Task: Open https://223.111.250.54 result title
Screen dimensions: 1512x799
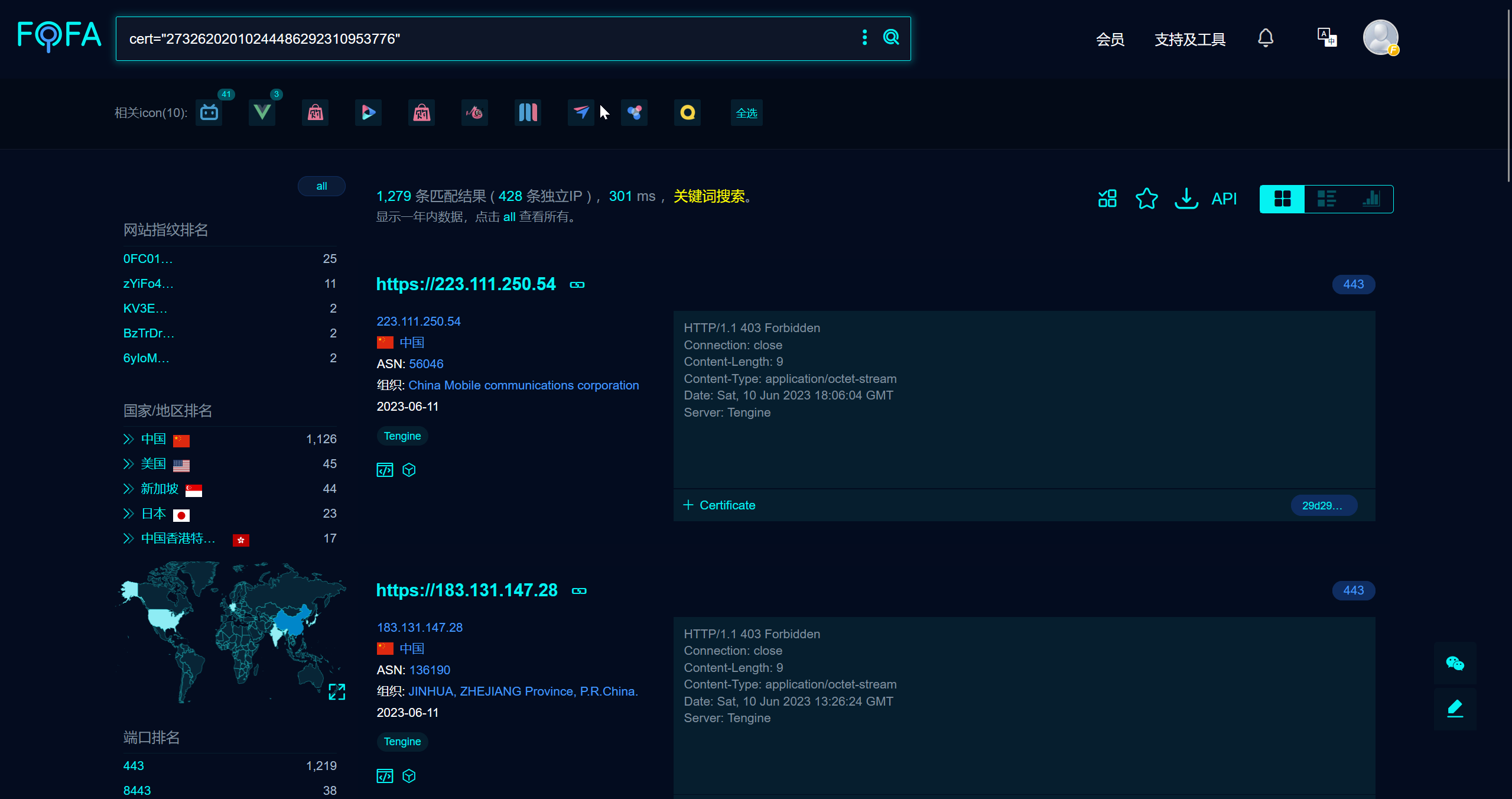Action: tap(466, 284)
